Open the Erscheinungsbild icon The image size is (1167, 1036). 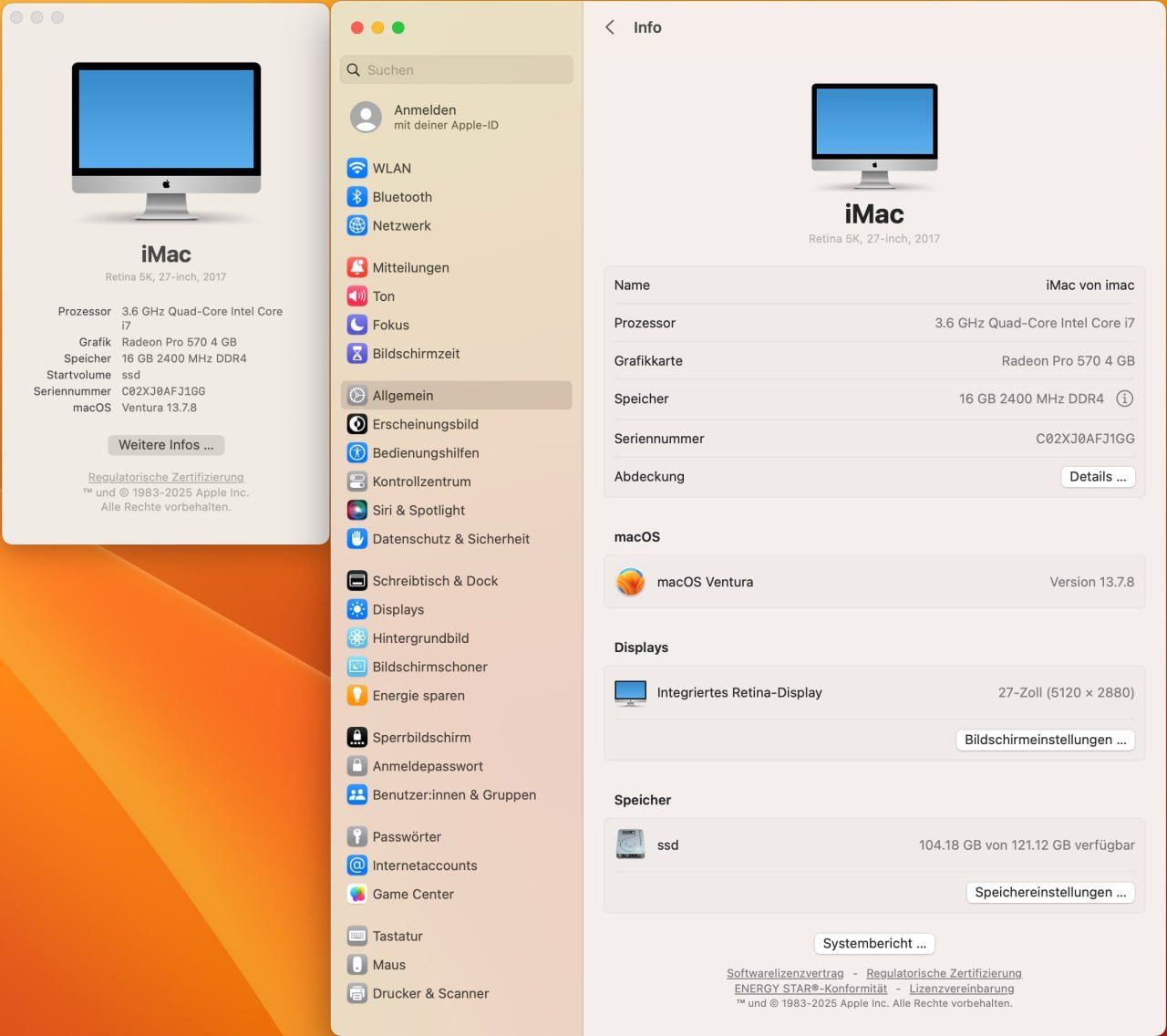click(x=356, y=424)
